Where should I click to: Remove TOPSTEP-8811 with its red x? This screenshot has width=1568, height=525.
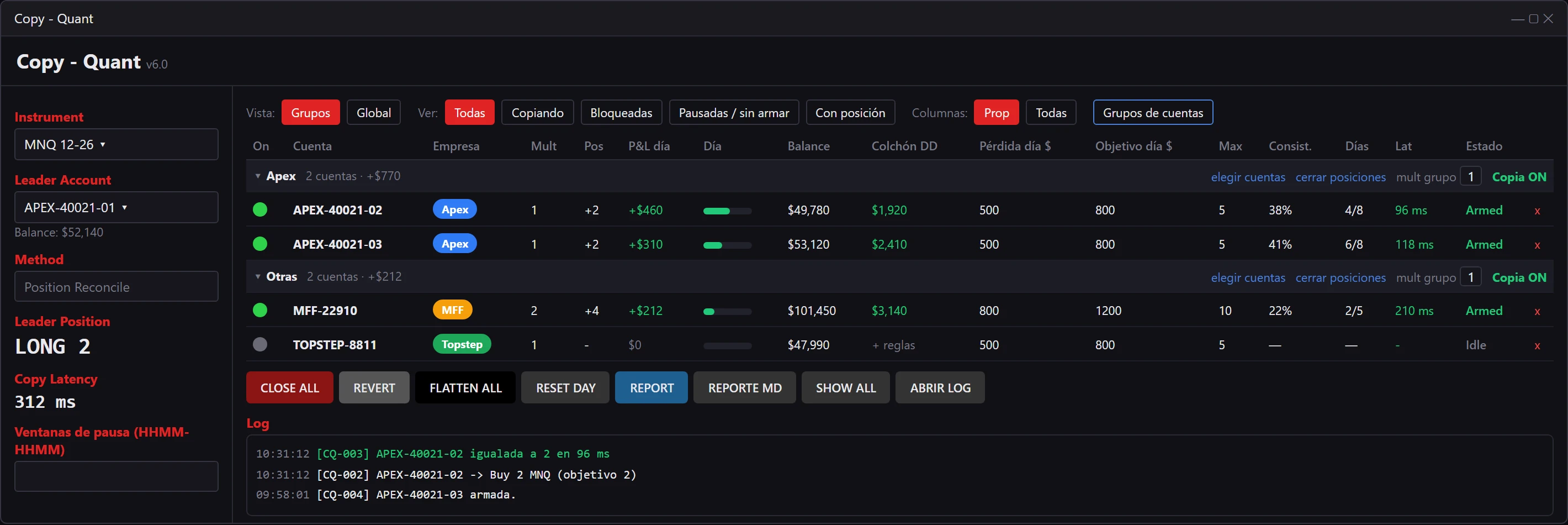1537,345
